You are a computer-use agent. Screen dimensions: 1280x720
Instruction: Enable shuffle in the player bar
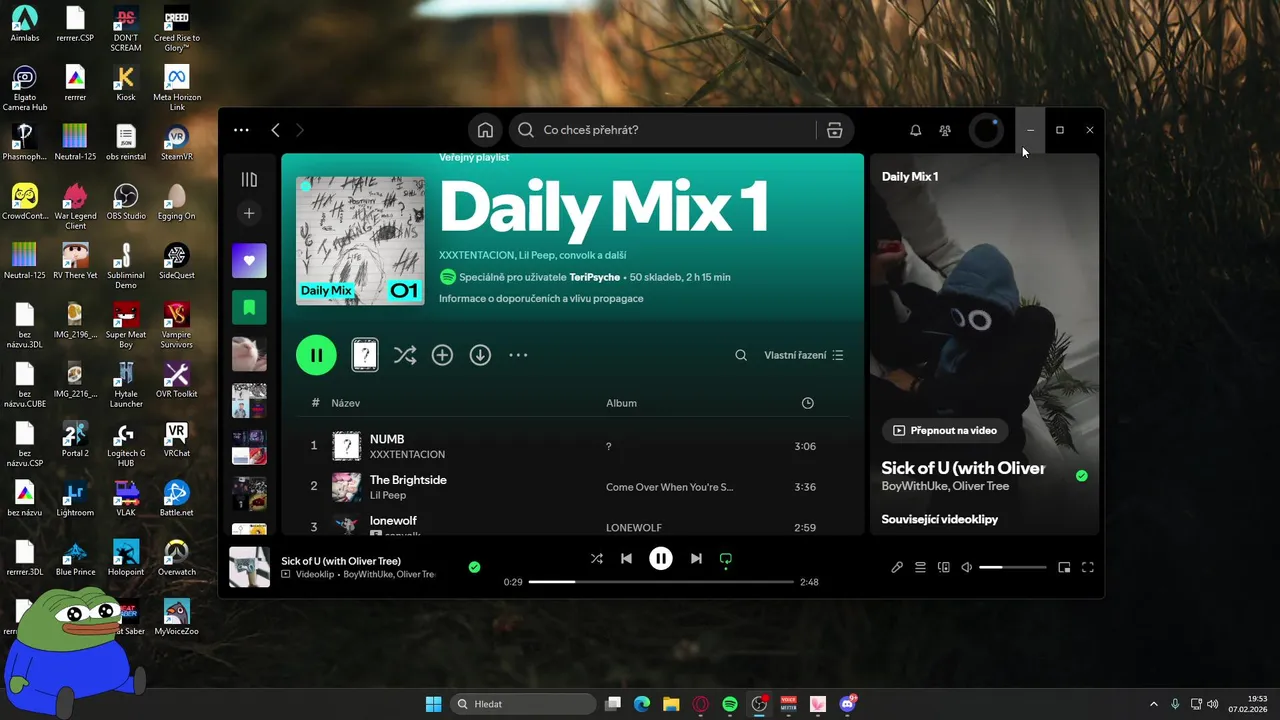pyautogui.click(x=597, y=559)
